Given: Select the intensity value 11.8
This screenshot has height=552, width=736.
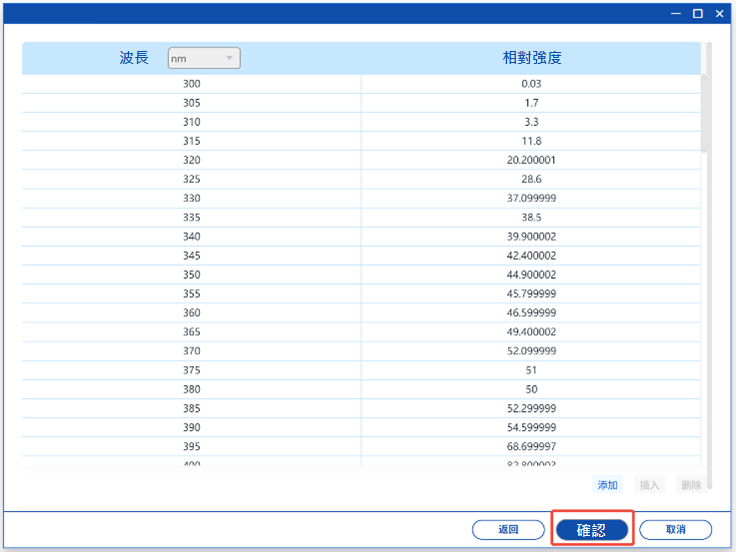Looking at the screenshot, I should point(531,141).
